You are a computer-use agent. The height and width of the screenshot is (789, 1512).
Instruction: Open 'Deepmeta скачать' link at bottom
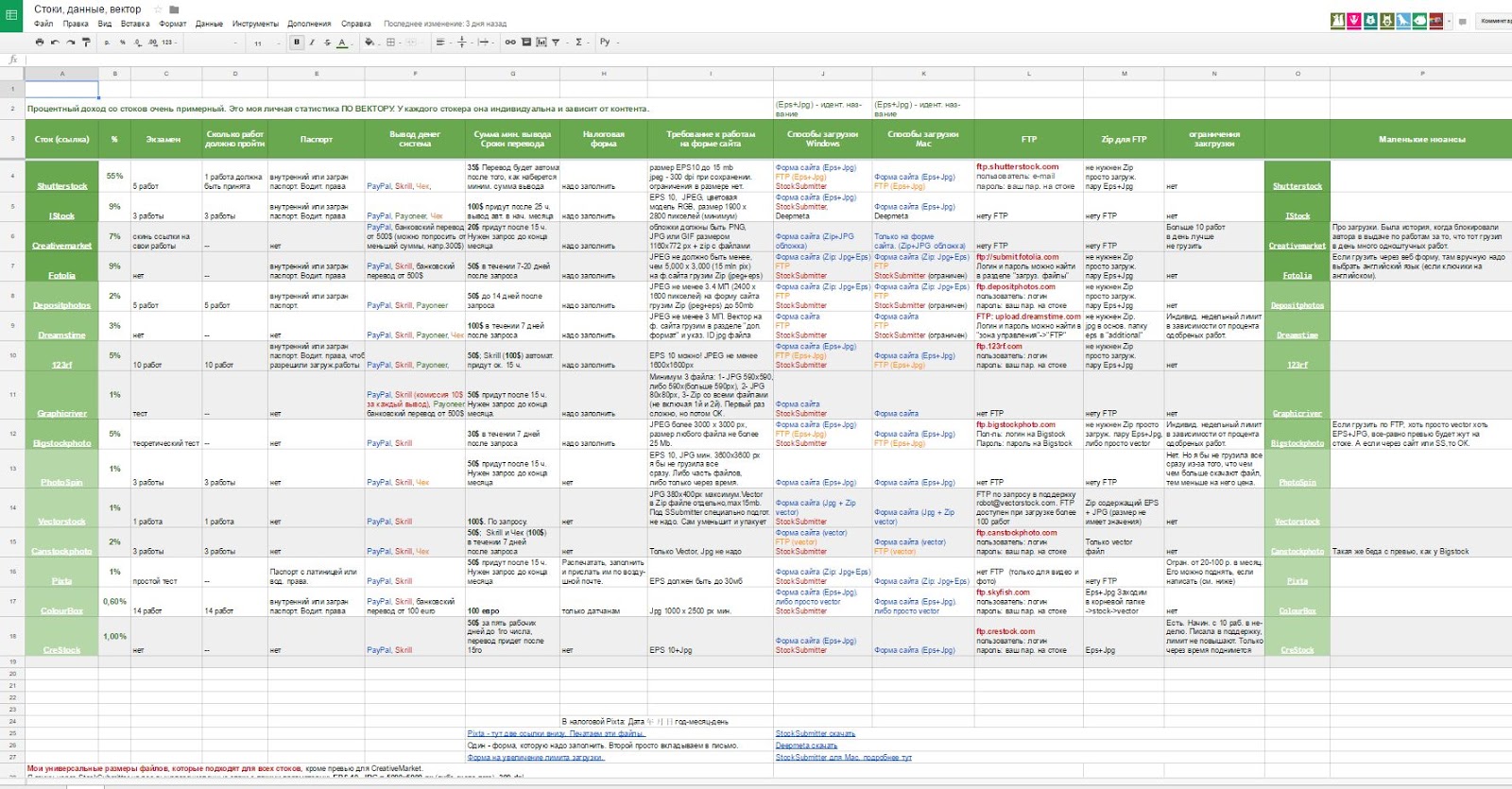(x=806, y=746)
